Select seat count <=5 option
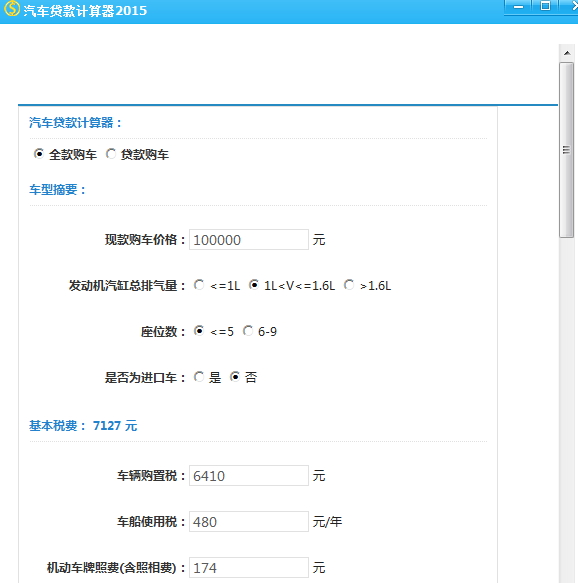This screenshot has height=583, width=578. point(199,331)
